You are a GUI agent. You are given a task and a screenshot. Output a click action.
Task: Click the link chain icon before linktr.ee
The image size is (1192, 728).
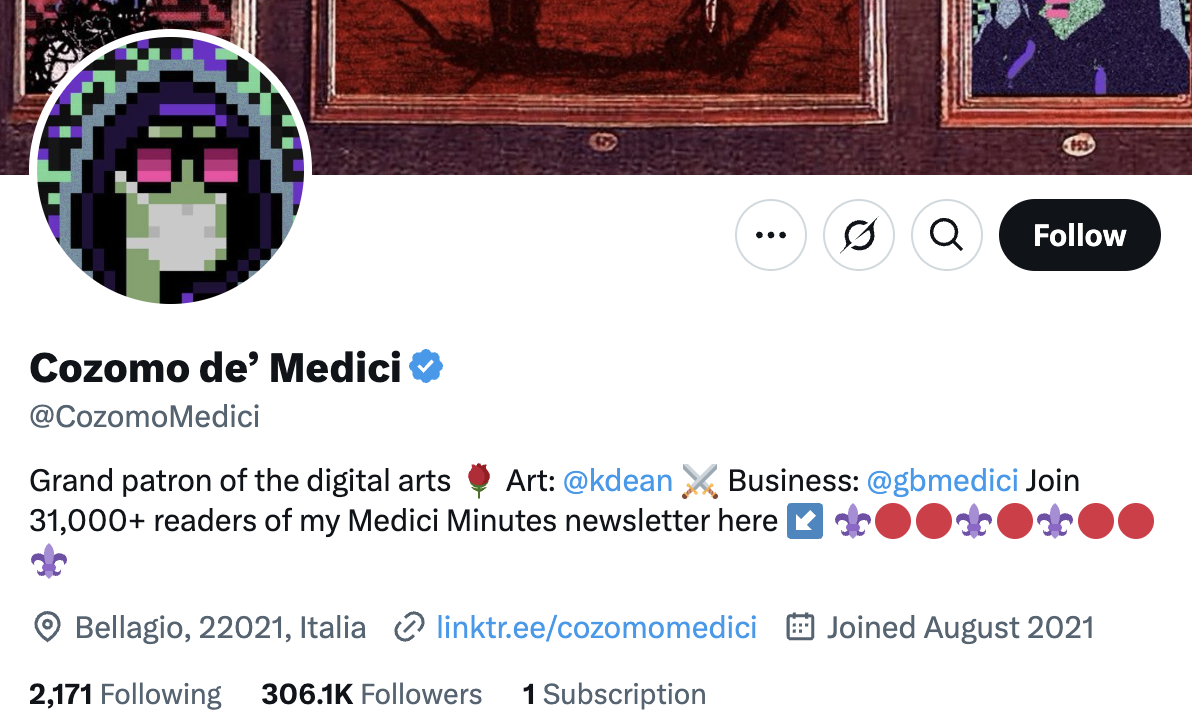pyautogui.click(x=409, y=627)
